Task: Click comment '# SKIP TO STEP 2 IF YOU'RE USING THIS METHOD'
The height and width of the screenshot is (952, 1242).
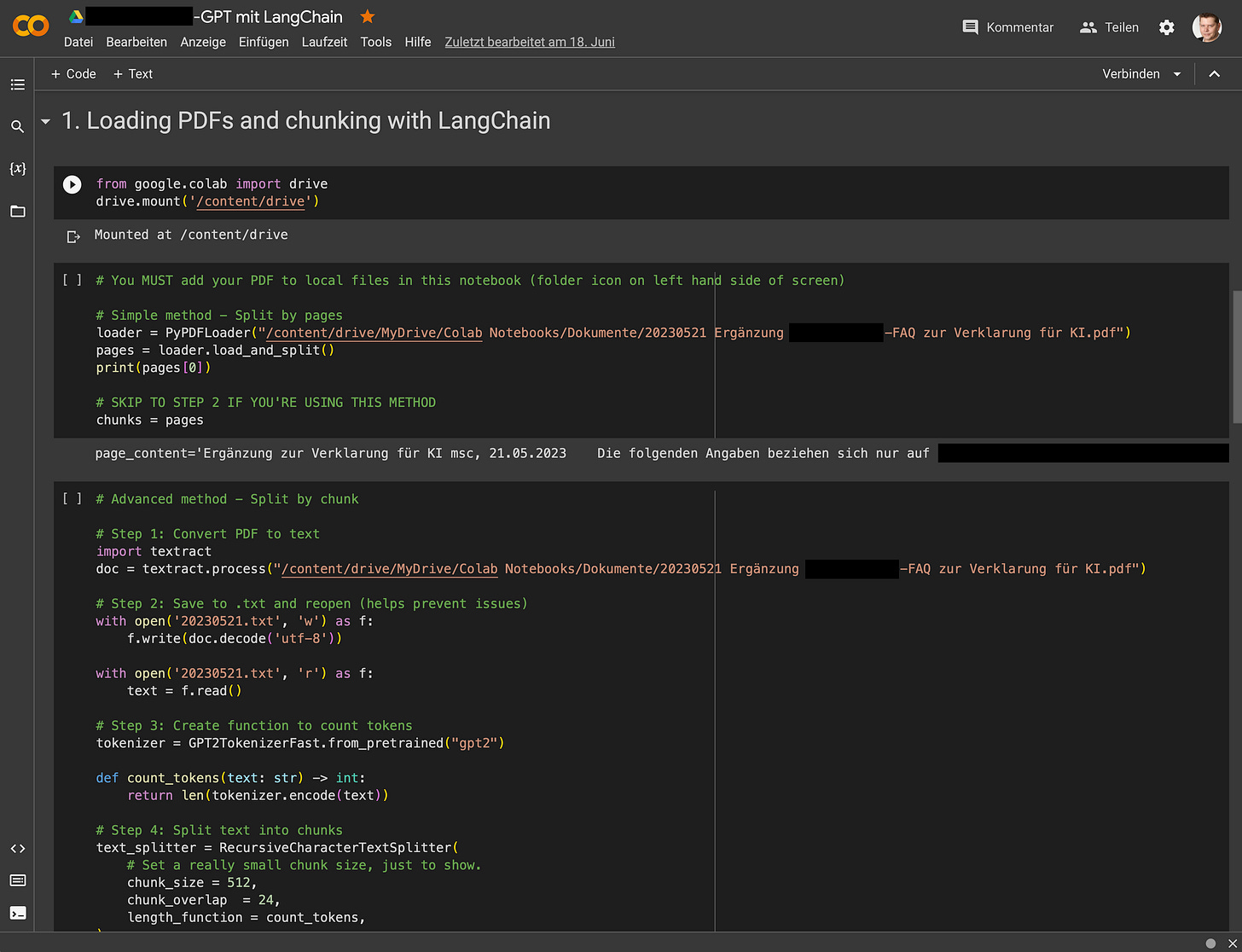Action: click(265, 403)
